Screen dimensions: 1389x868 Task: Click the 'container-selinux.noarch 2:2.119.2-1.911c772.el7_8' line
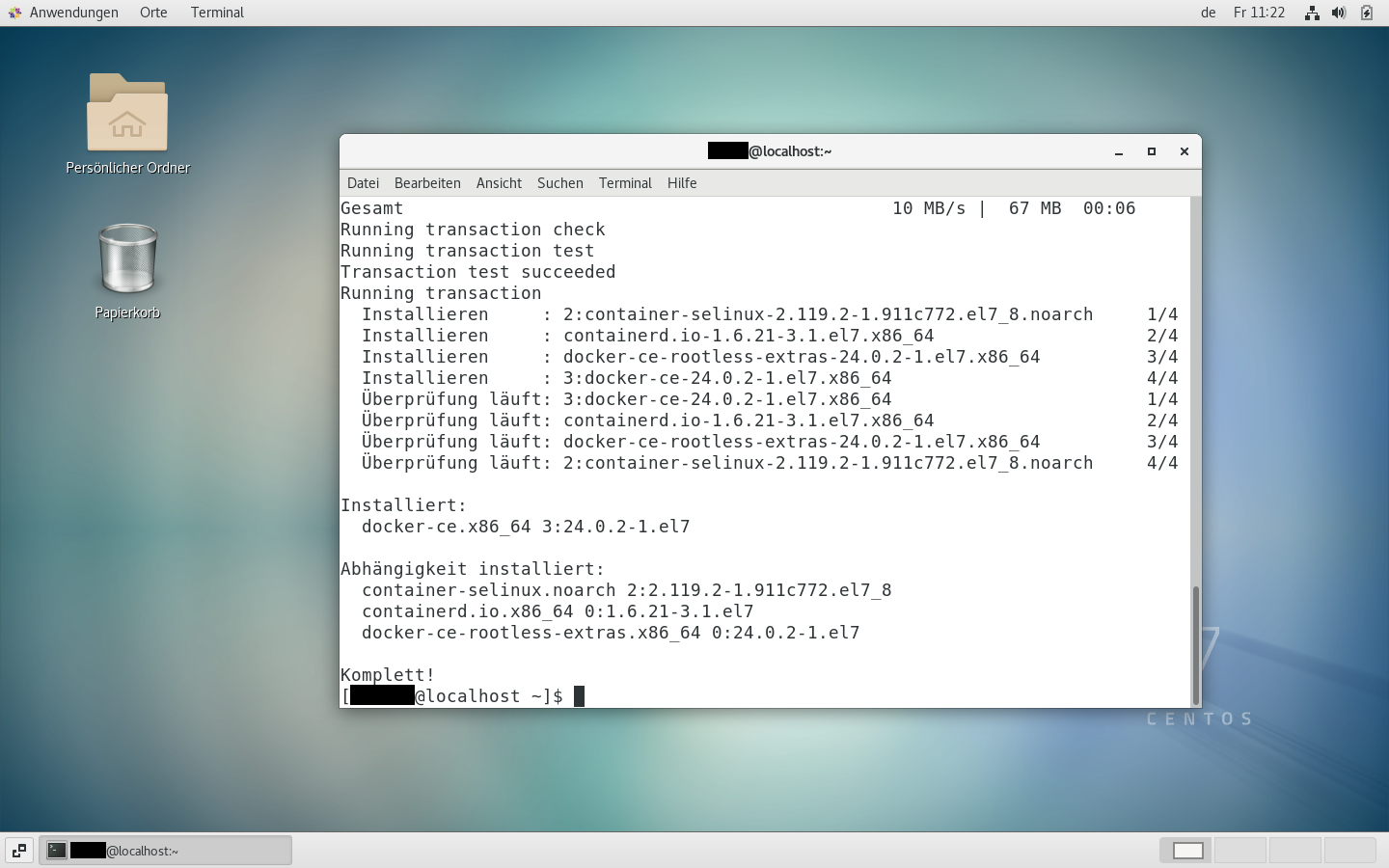pos(627,590)
